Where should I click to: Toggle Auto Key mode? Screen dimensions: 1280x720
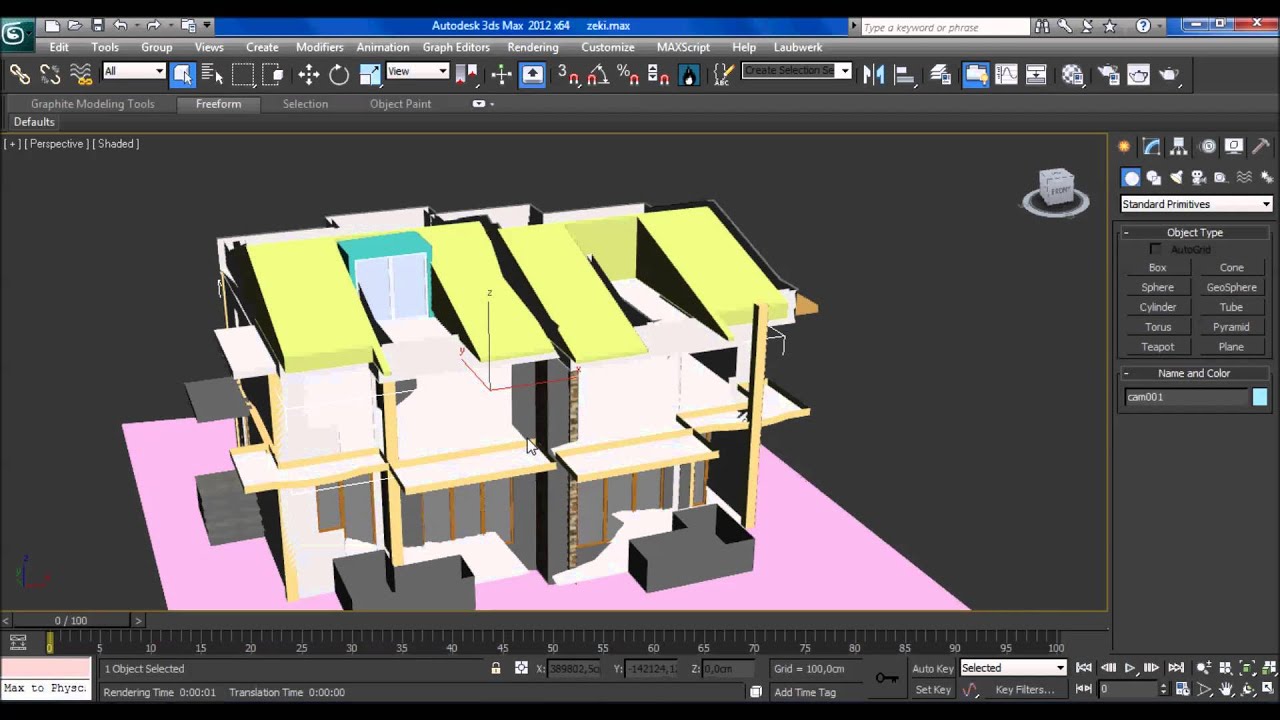click(932, 668)
